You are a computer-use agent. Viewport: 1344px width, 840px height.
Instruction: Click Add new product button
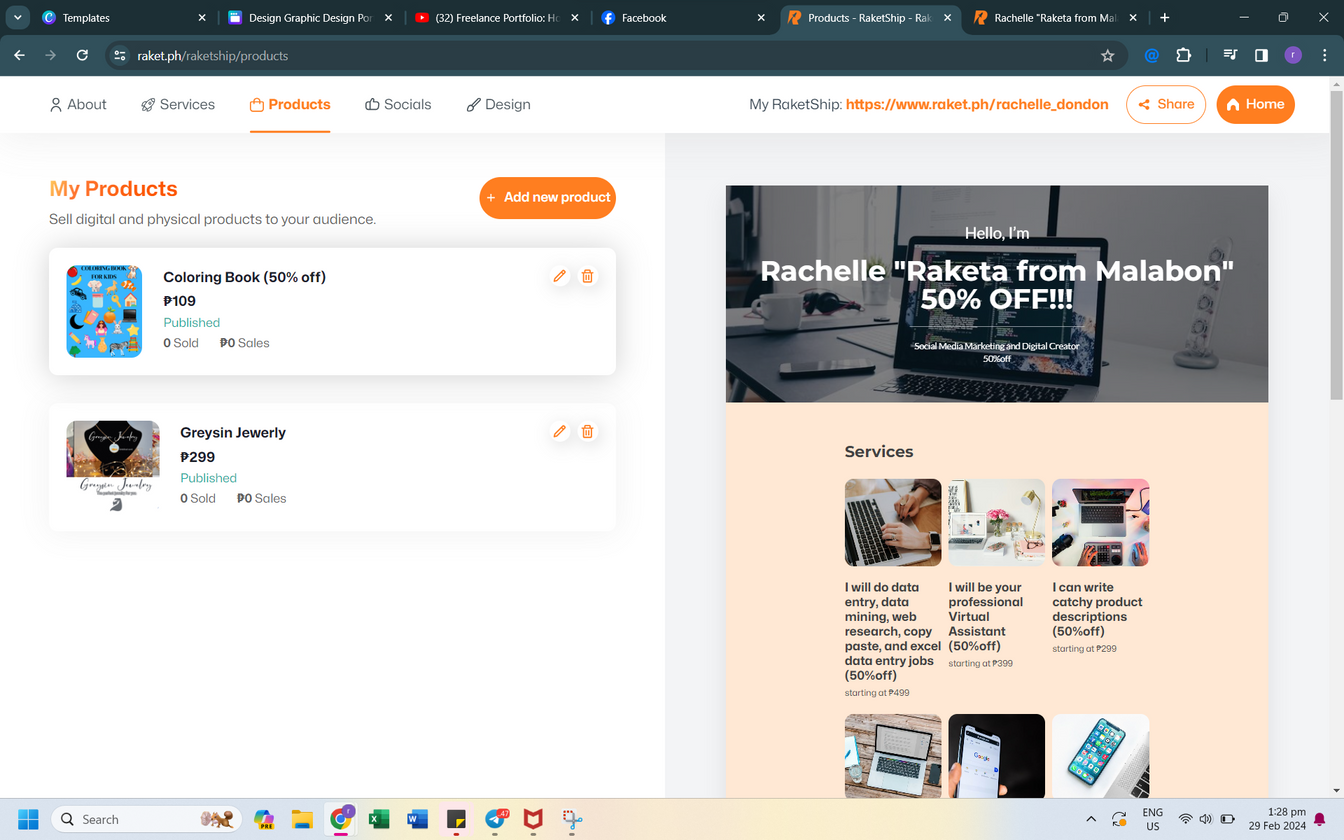coord(548,197)
